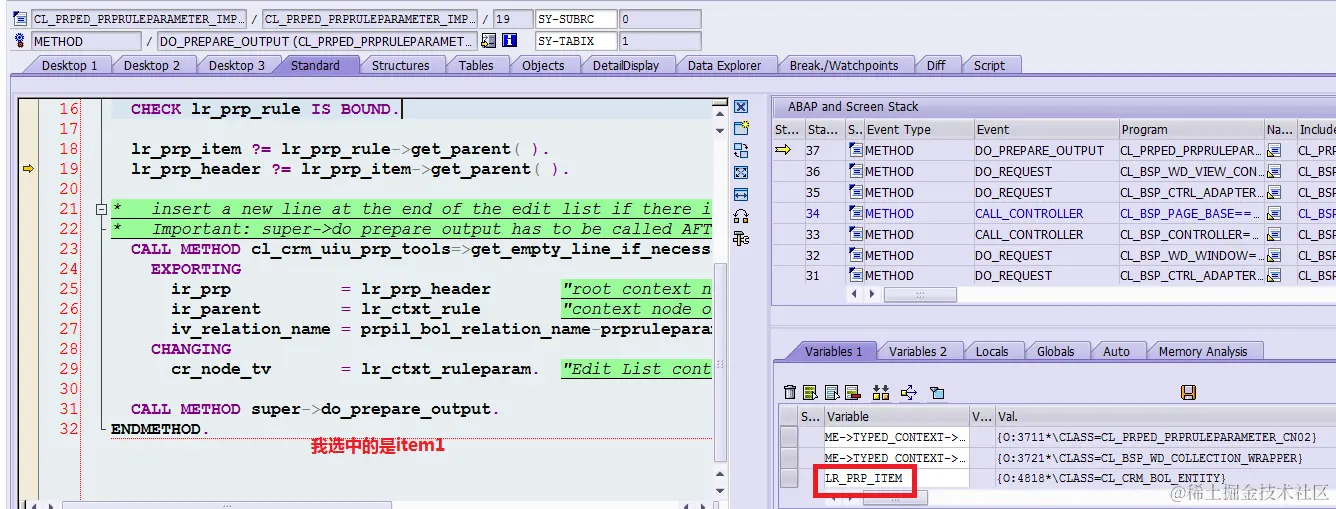Click the program icon left of first field
Image resolution: width=1336 pixels, height=509 pixels.
(21, 19)
